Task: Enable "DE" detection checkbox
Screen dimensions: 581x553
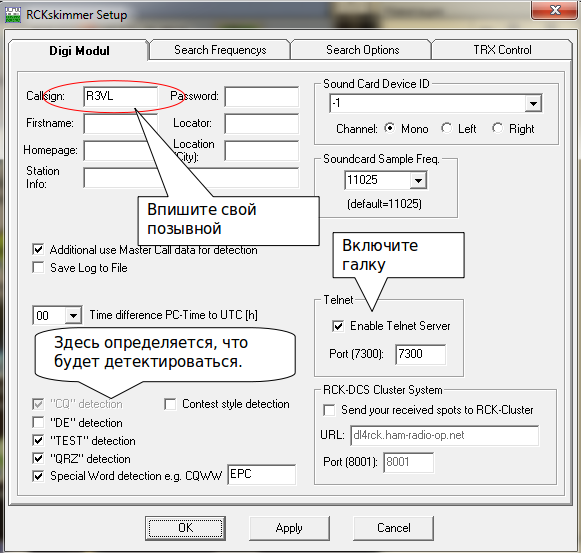Action: click(38, 422)
